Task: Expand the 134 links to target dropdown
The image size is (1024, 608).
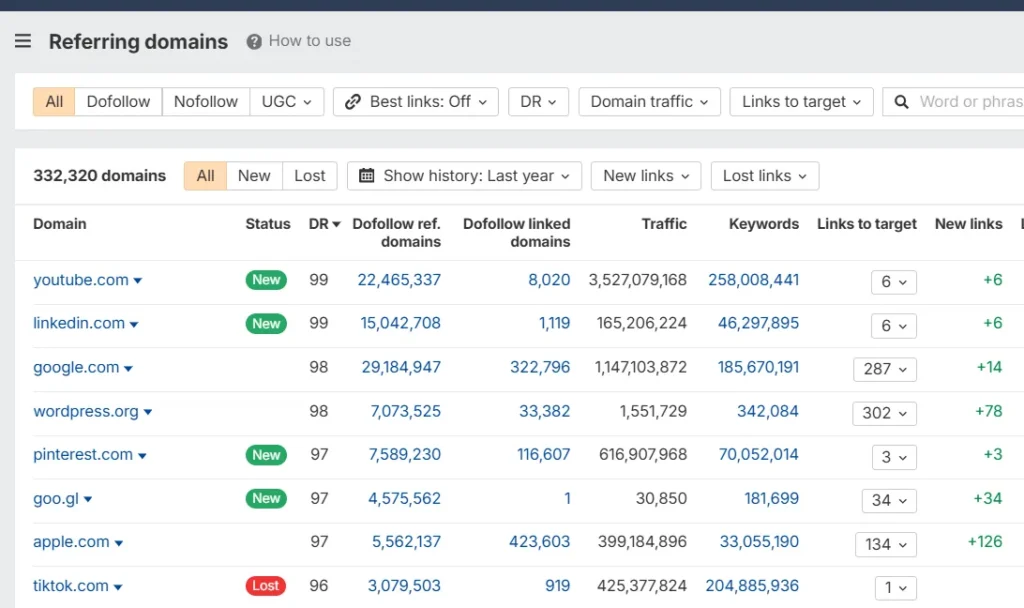Action: 886,544
